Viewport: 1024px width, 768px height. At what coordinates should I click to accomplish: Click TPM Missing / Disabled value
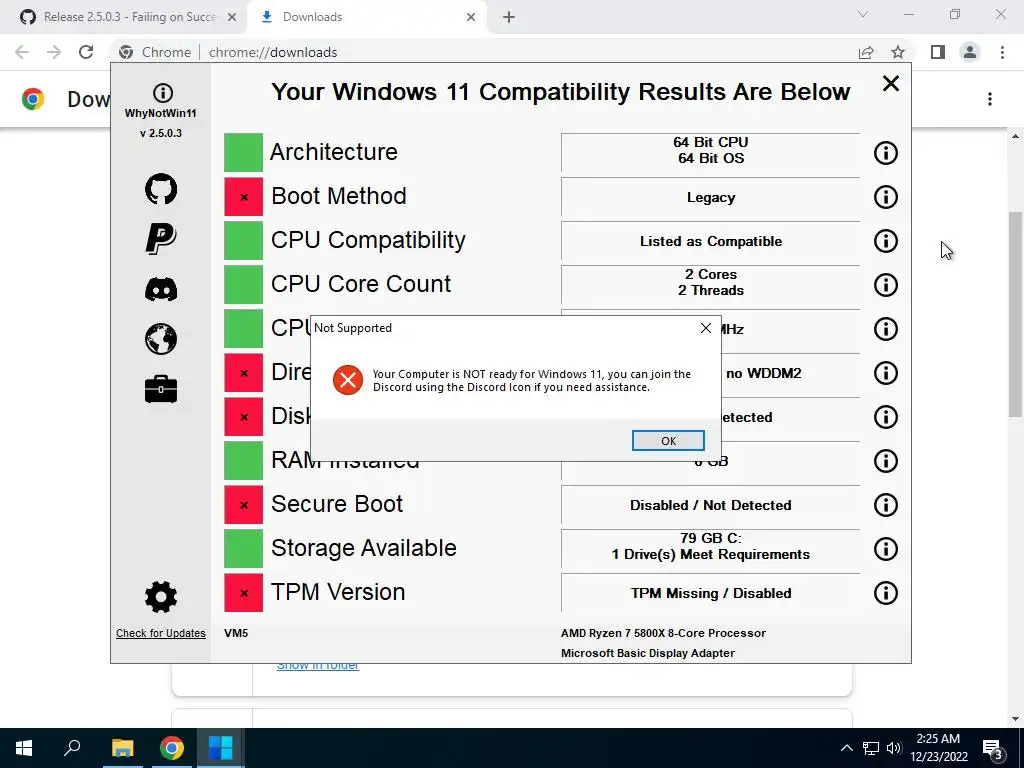tap(711, 593)
